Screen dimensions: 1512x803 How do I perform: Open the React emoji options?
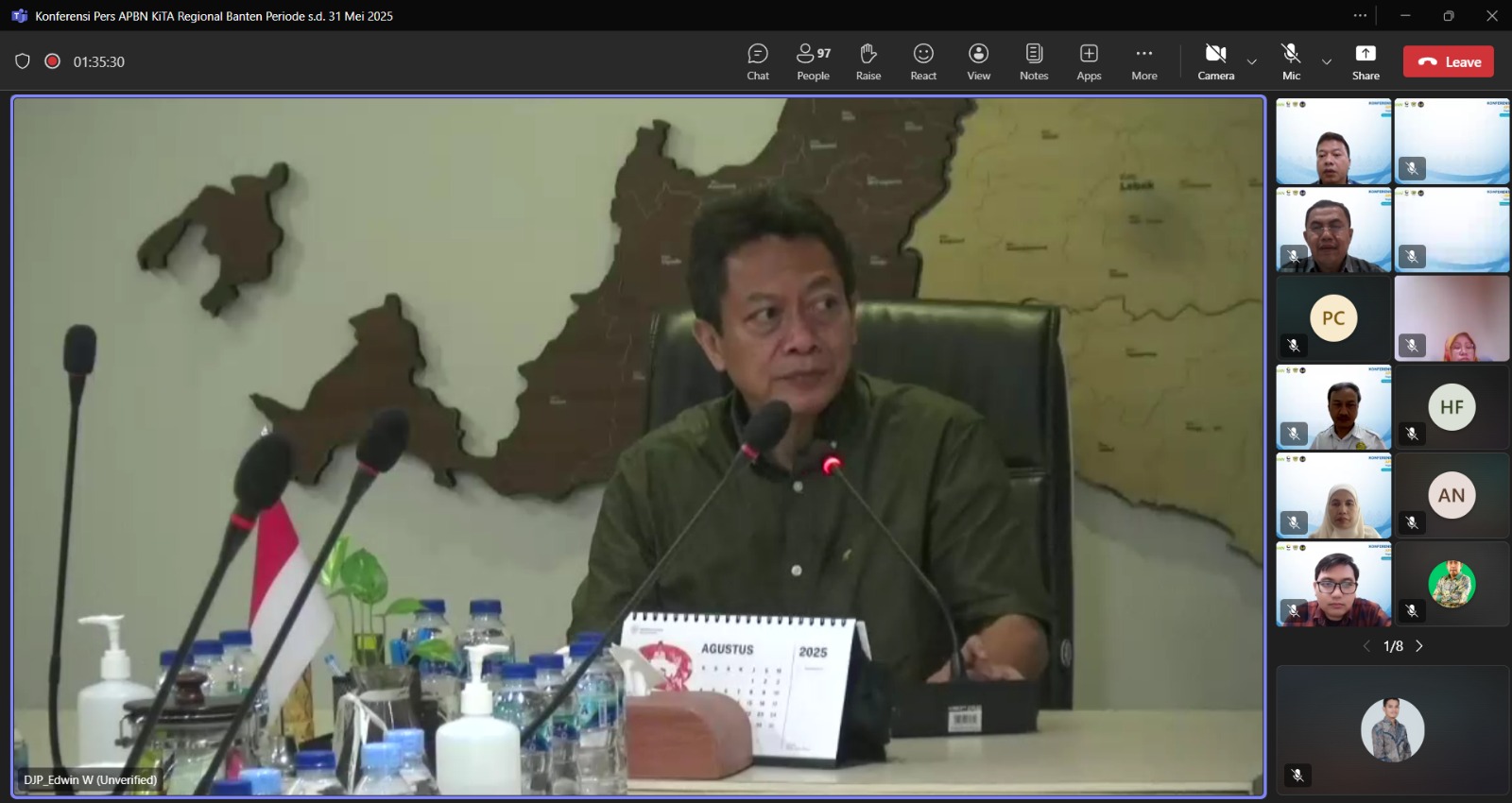pos(923,61)
